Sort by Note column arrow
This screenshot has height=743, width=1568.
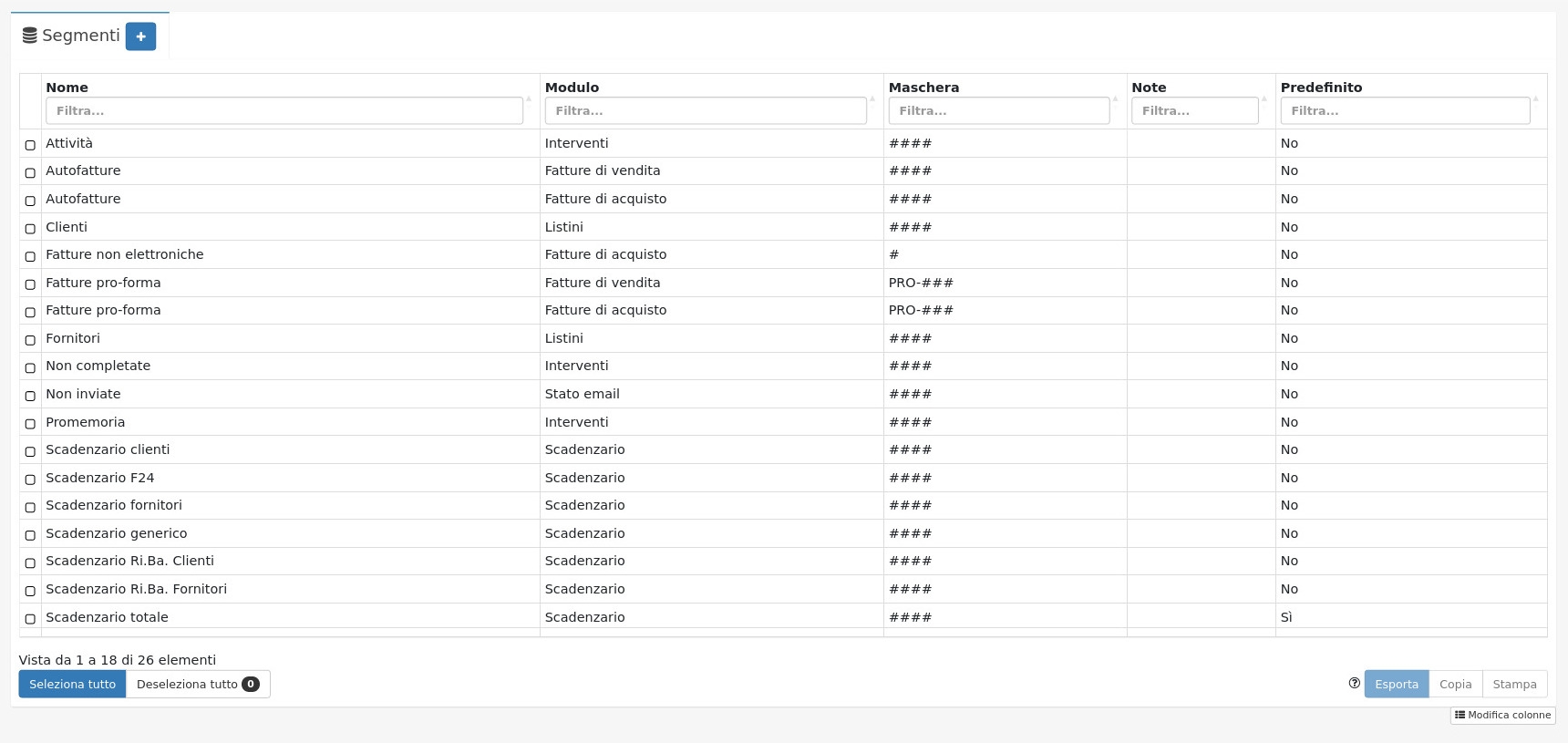pos(1264,98)
